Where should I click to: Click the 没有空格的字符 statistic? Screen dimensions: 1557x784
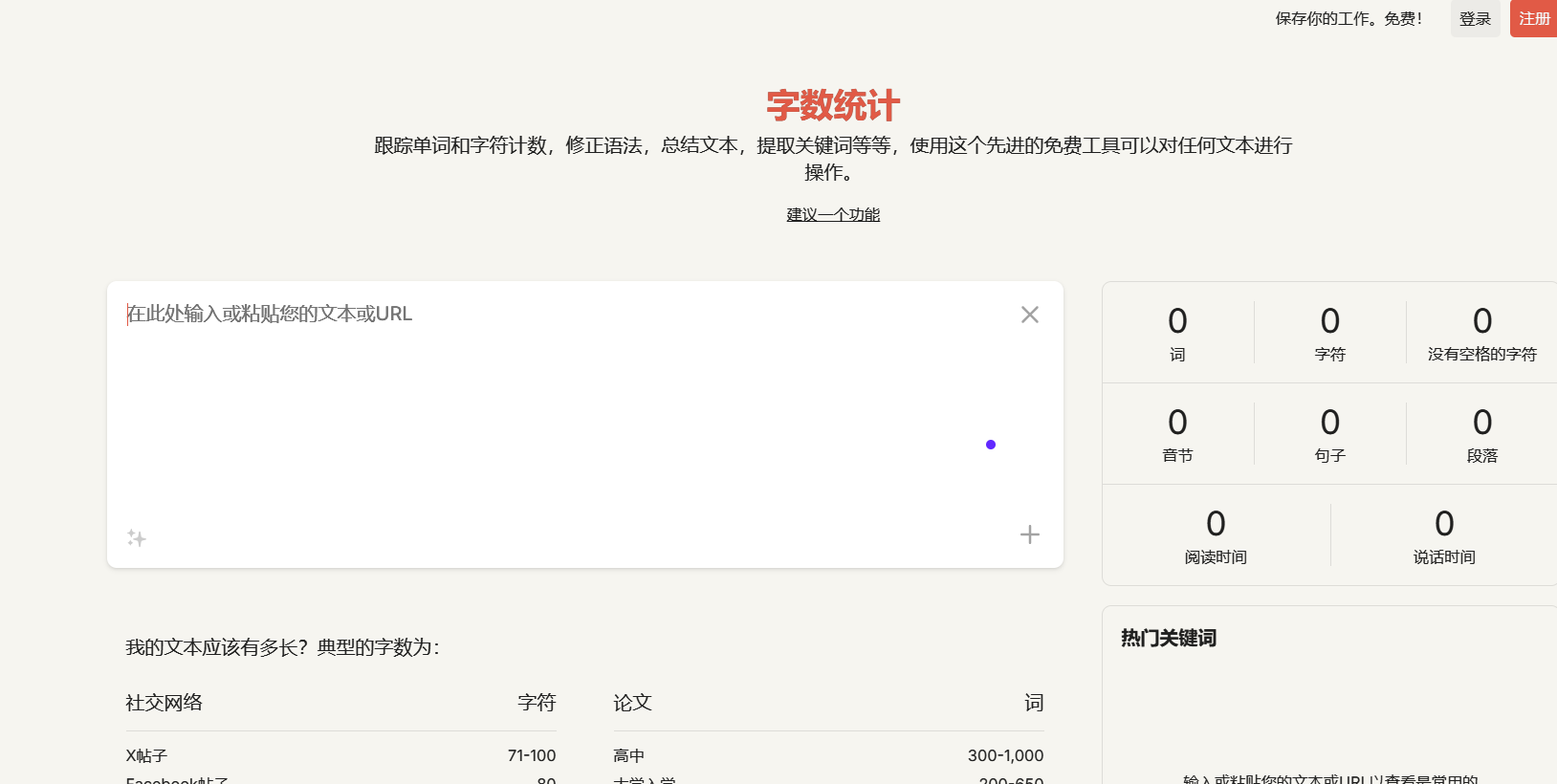coord(1481,333)
